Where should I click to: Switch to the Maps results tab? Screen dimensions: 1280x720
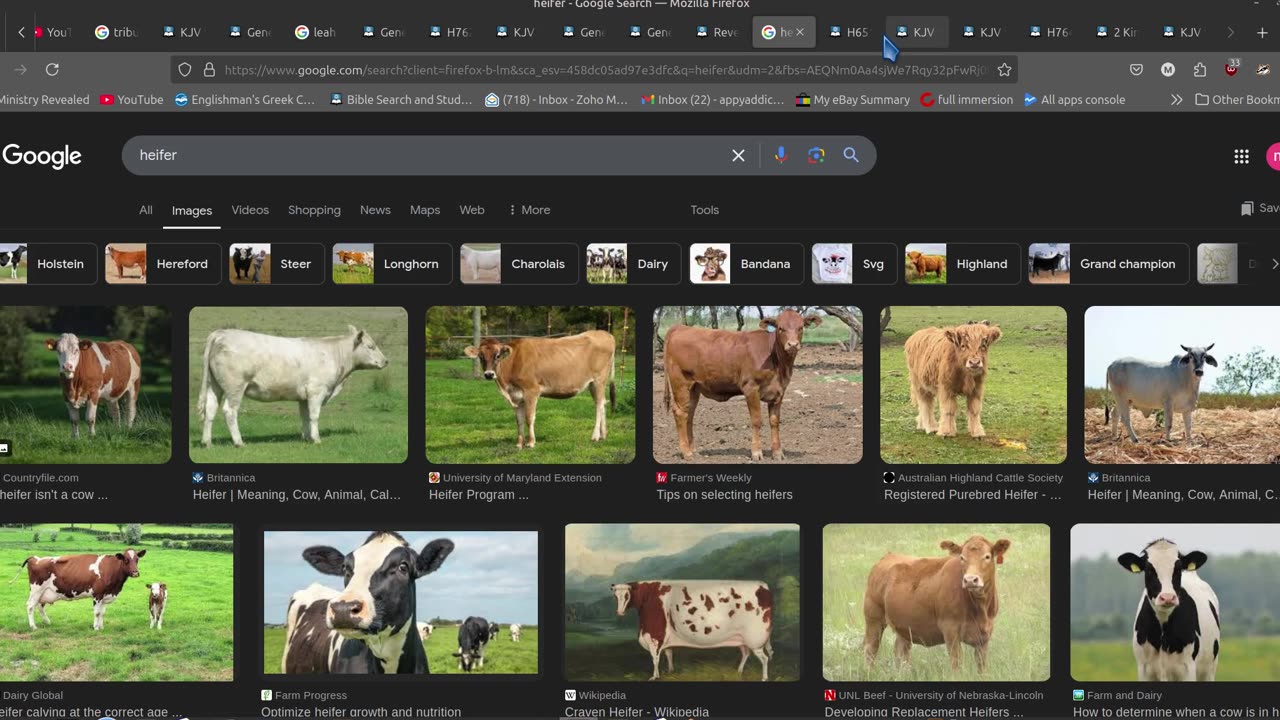425,210
